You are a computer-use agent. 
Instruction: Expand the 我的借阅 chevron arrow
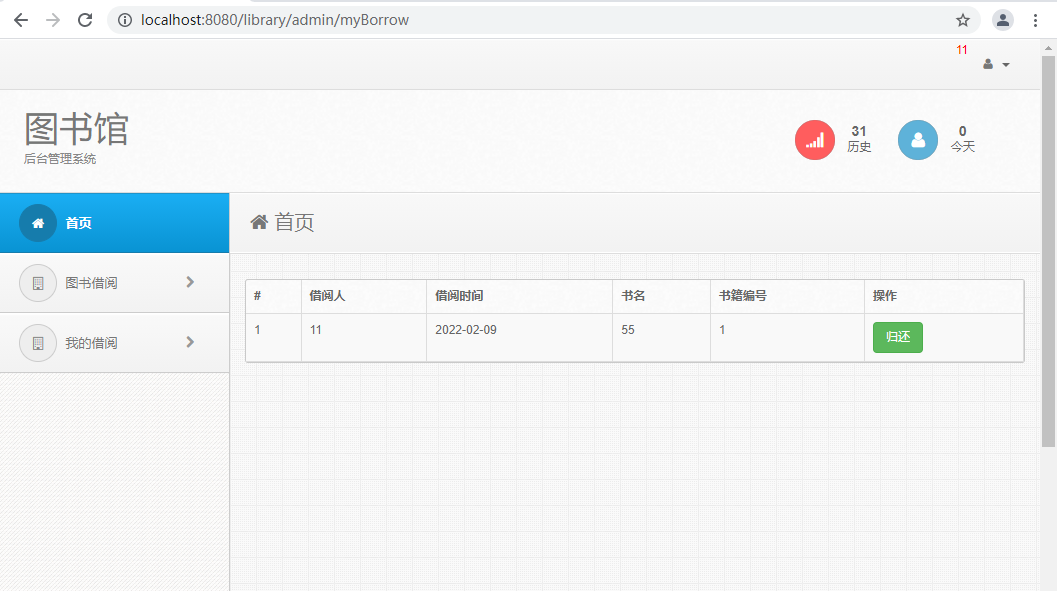pyautogui.click(x=190, y=342)
